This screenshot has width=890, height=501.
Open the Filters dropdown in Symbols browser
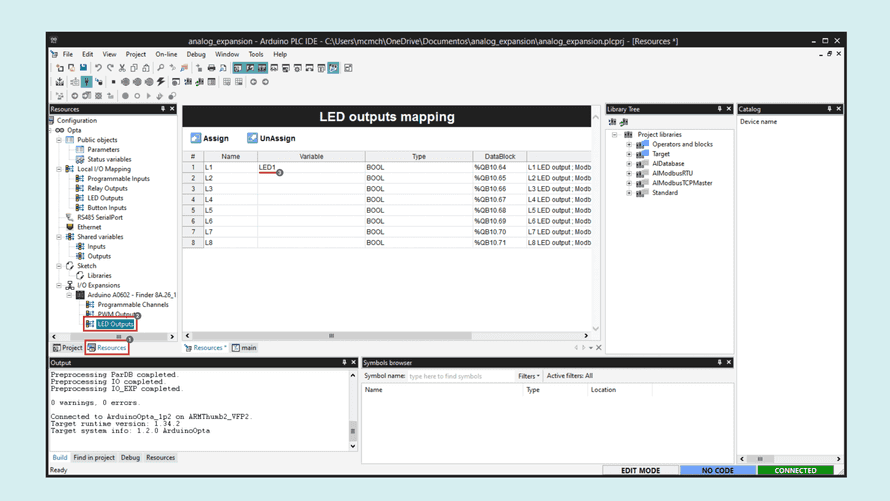coord(528,376)
